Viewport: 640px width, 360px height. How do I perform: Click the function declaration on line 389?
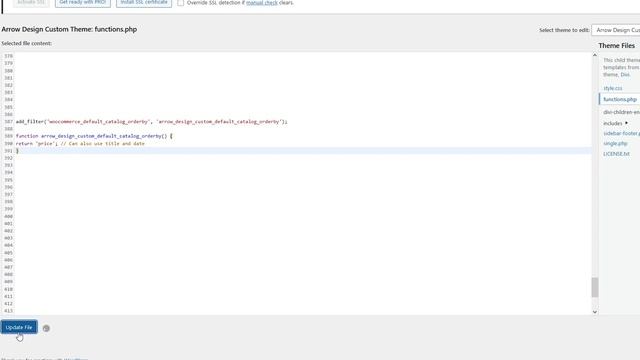point(94,136)
